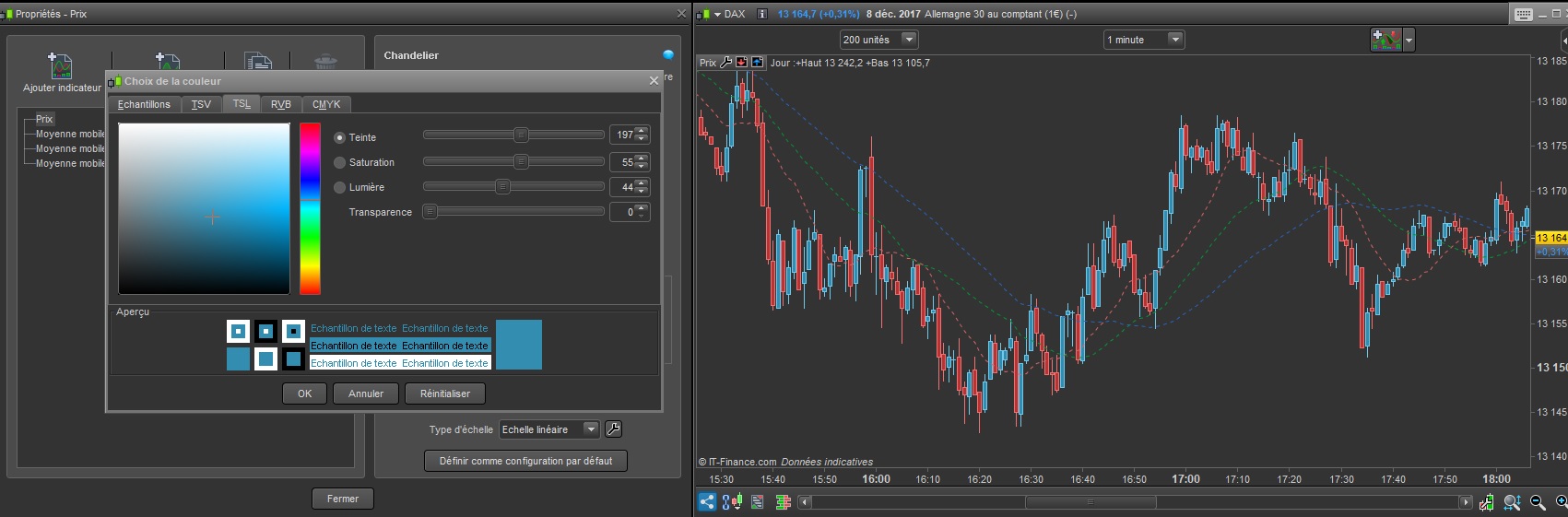Open the dropdown arrow before DAX title

coord(717,14)
